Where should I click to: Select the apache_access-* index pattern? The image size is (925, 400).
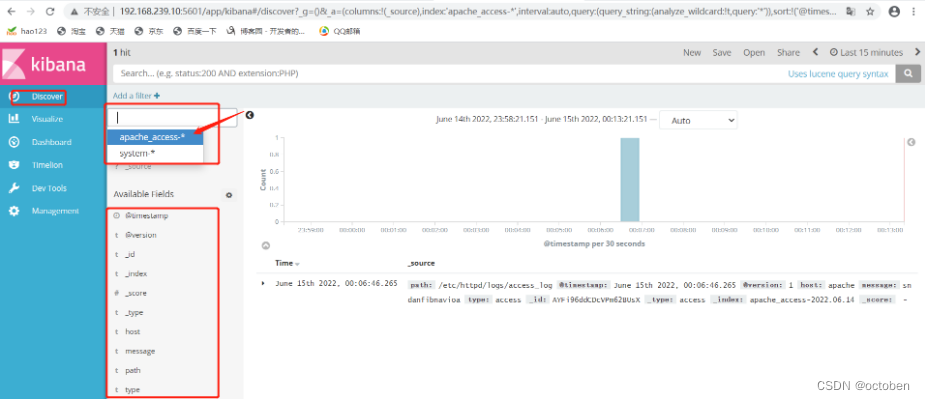[155, 137]
